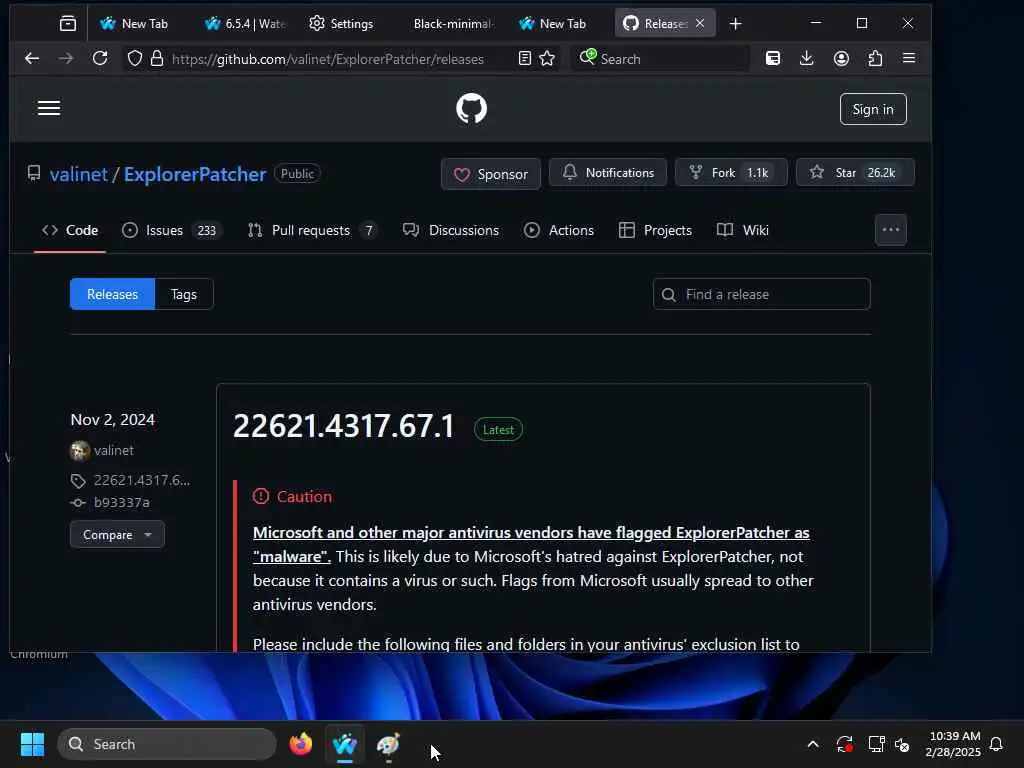Focus the Find a release search field
Screen dimensions: 1024x768
761,295
